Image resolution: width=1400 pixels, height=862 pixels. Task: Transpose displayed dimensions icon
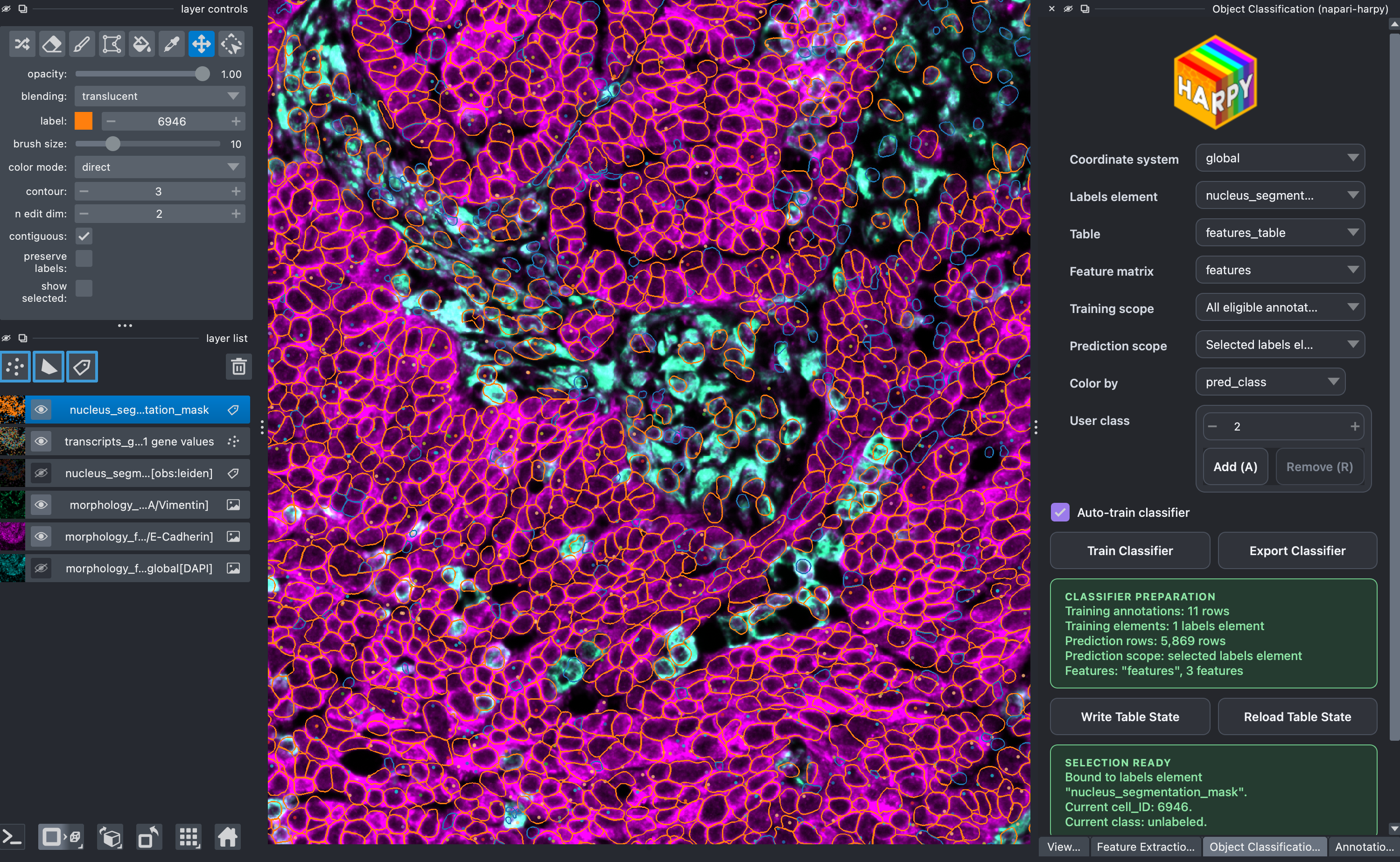click(x=149, y=837)
